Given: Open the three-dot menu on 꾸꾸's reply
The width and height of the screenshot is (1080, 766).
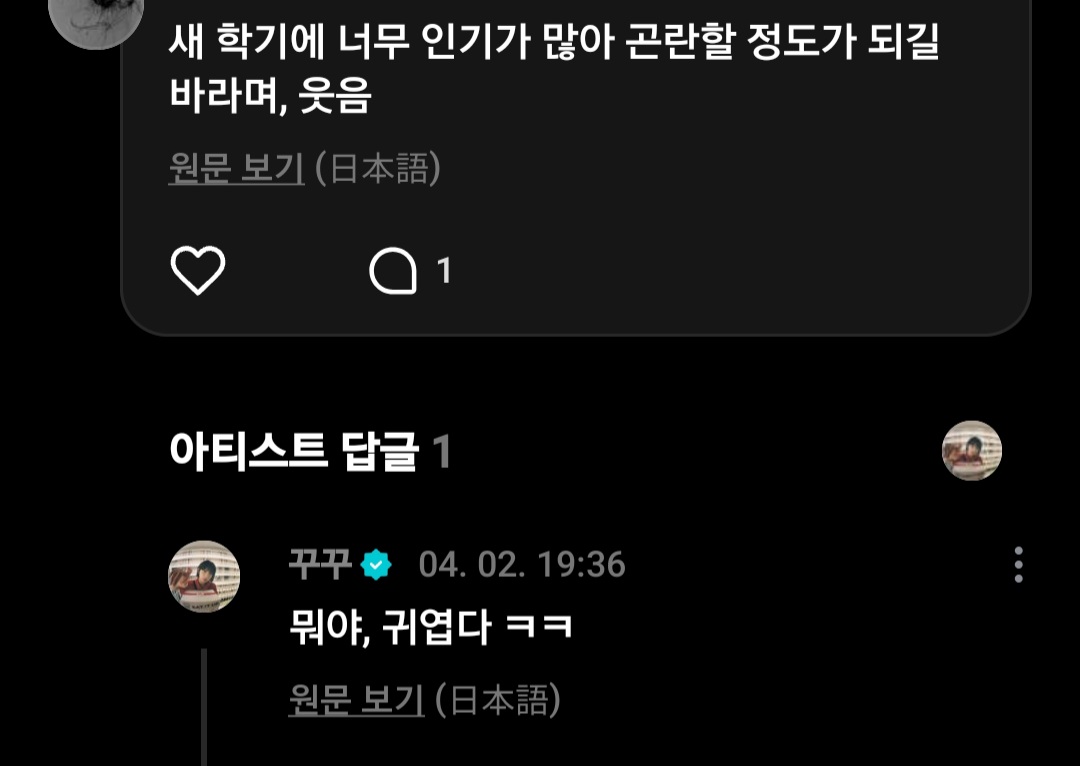Looking at the screenshot, I should tap(1018, 565).
